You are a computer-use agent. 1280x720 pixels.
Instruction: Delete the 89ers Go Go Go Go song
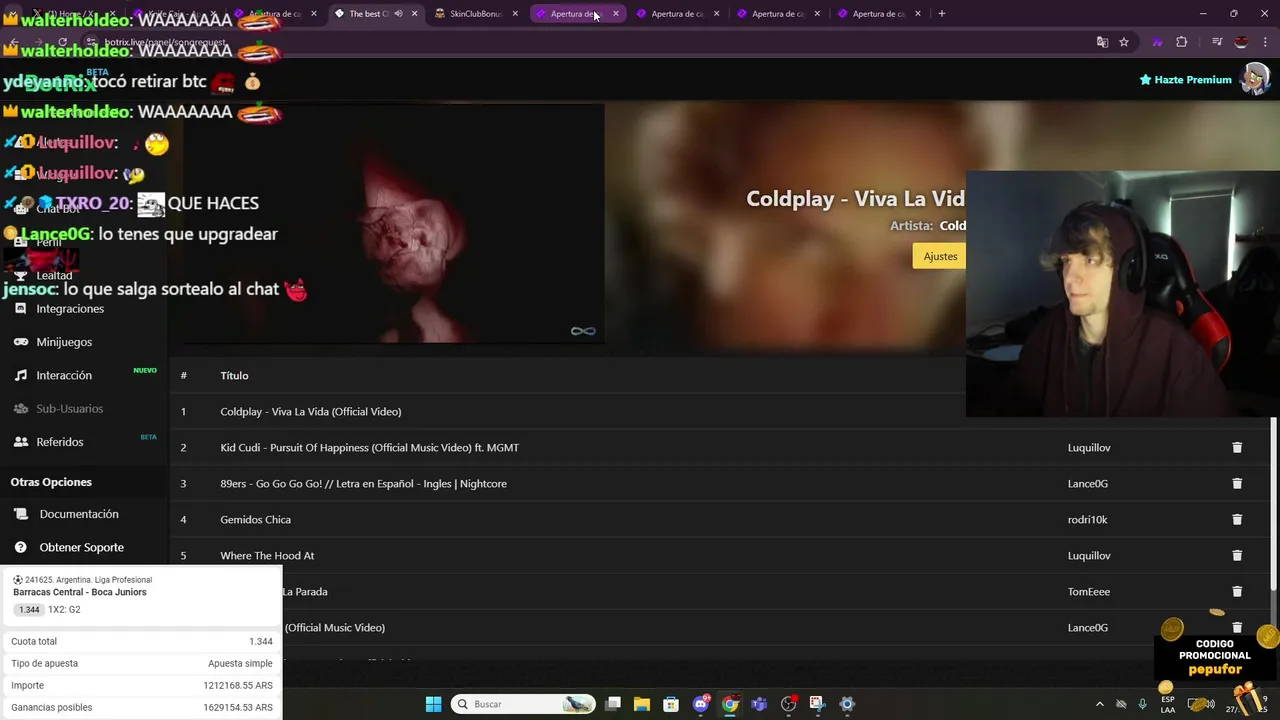click(x=1237, y=484)
